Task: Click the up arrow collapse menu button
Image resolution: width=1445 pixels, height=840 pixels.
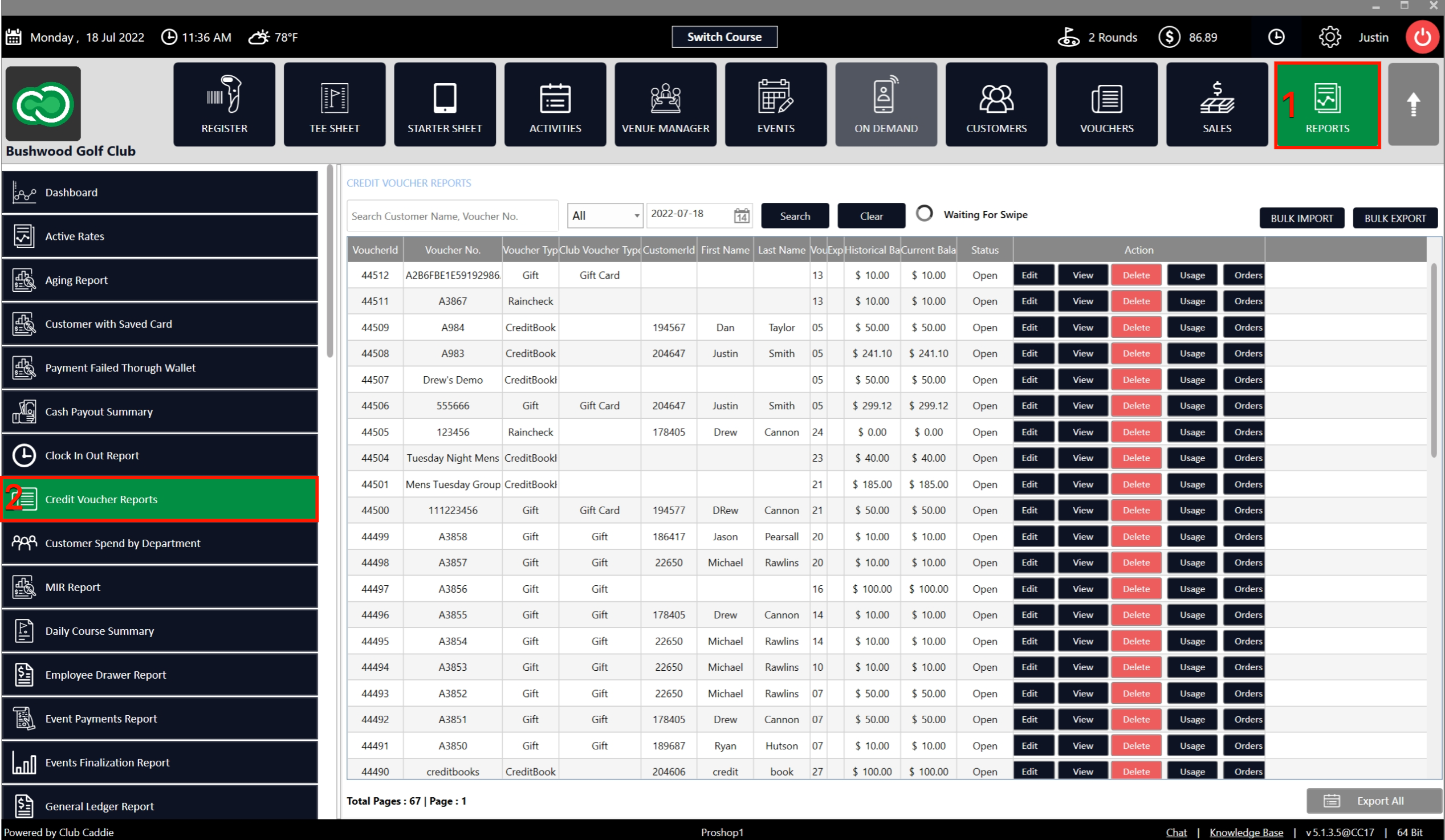Action: [x=1414, y=104]
